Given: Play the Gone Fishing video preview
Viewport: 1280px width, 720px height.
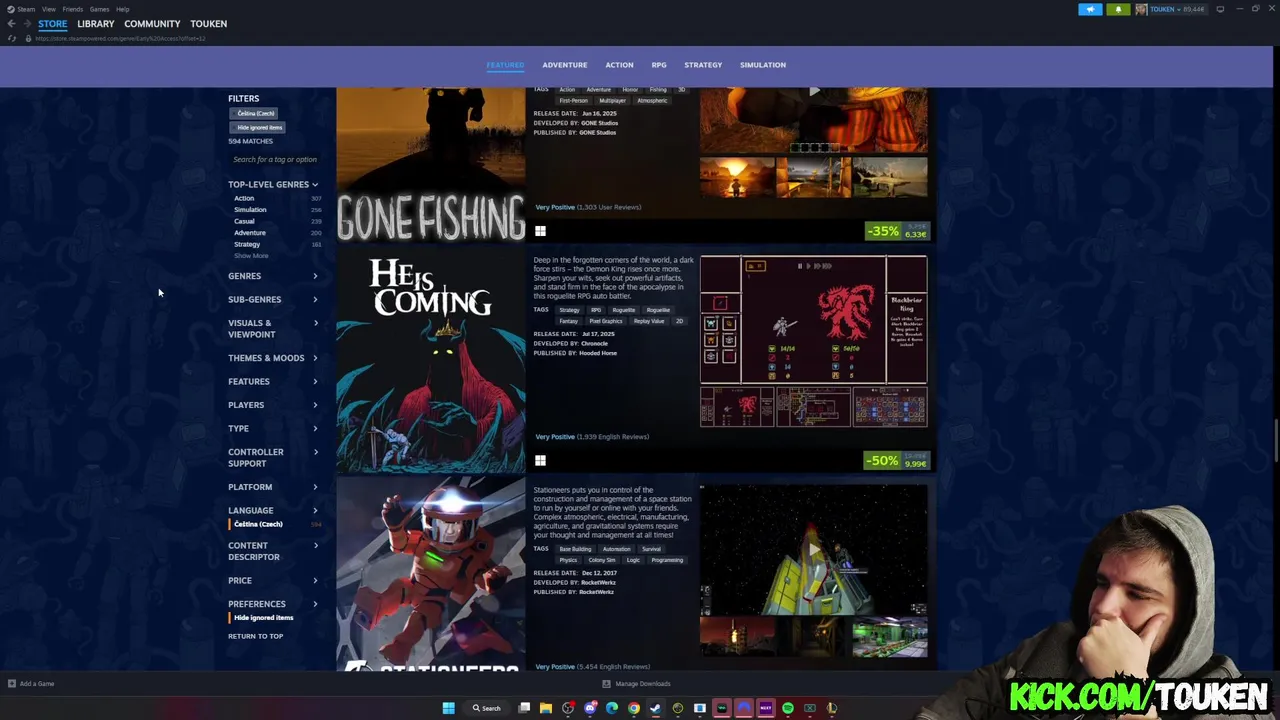Looking at the screenshot, I should pos(814,92).
